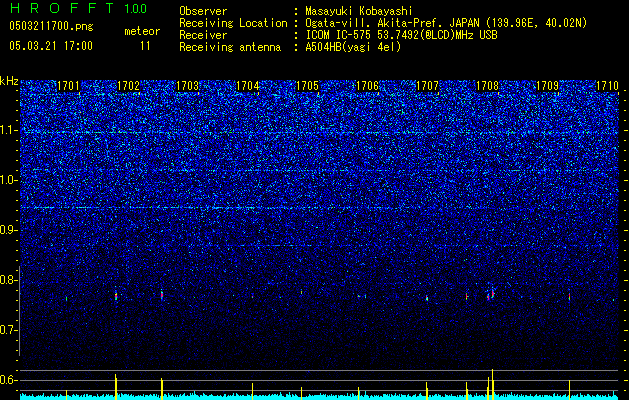Click the 1.0 kHz frequency label
The height and width of the screenshot is (400, 629).
click(x=8, y=180)
